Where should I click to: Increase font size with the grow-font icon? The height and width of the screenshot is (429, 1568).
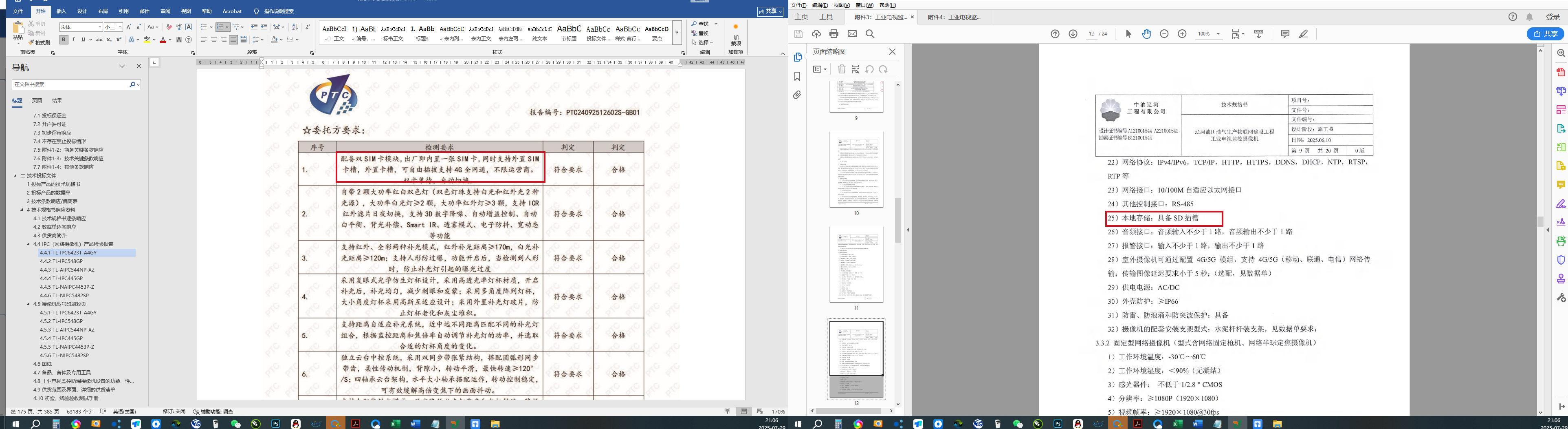128,27
